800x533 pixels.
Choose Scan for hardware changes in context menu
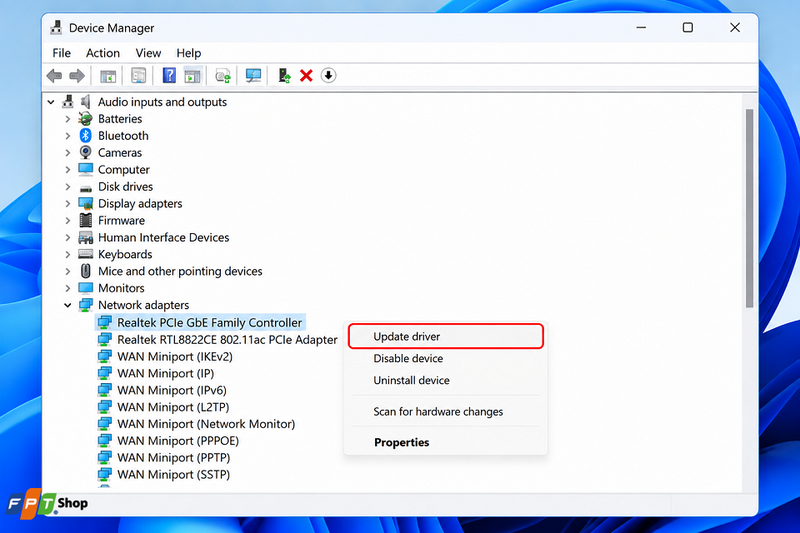tap(446, 412)
